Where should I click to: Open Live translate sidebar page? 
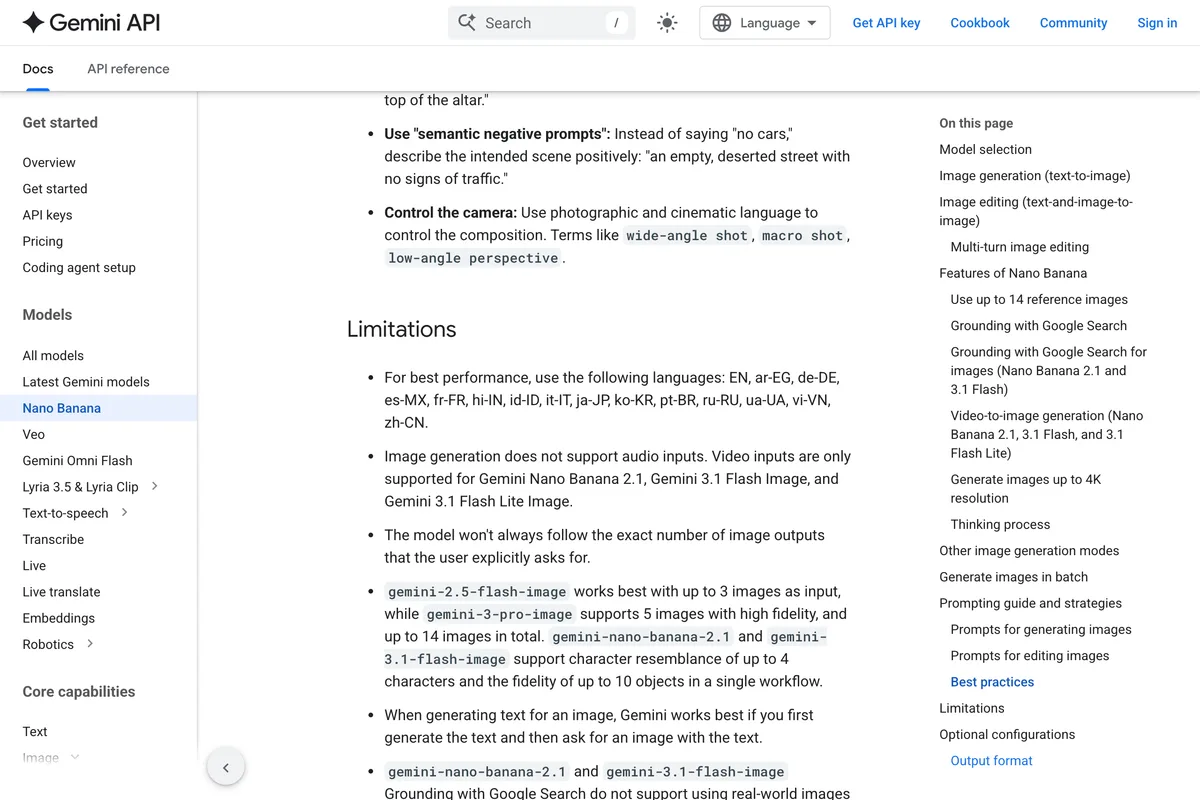[61, 591]
